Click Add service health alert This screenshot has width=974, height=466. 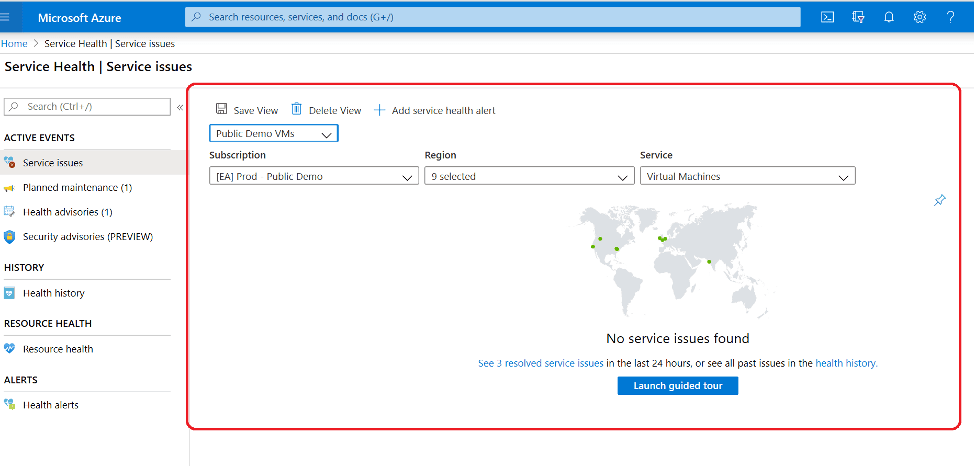pos(434,110)
